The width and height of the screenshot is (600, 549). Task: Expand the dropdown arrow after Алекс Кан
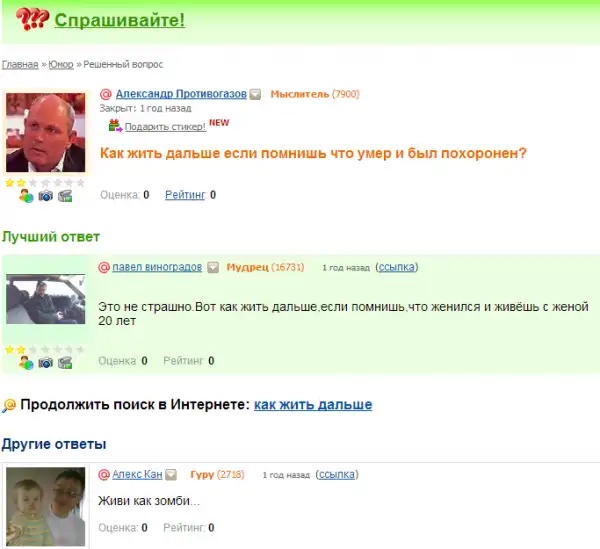click(171, 475)
